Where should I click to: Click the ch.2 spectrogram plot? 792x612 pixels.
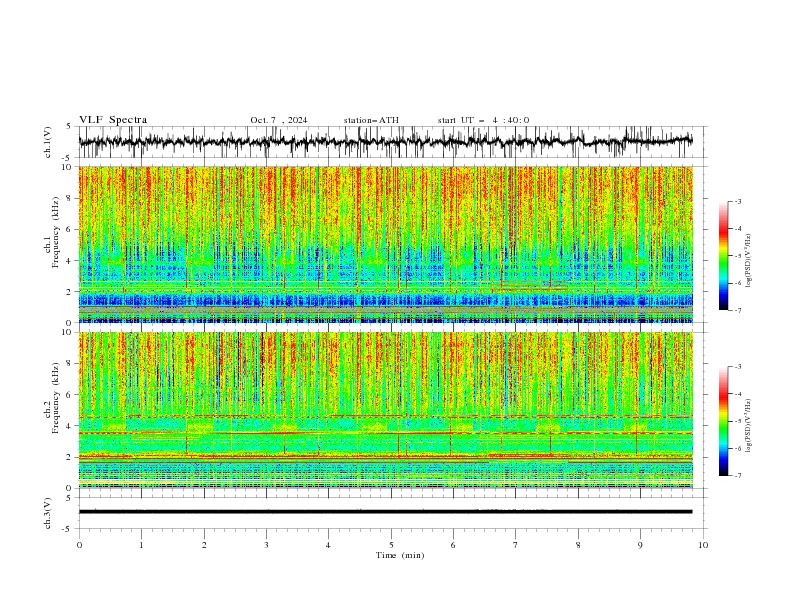pyautogui.click(x=386, y=410)
